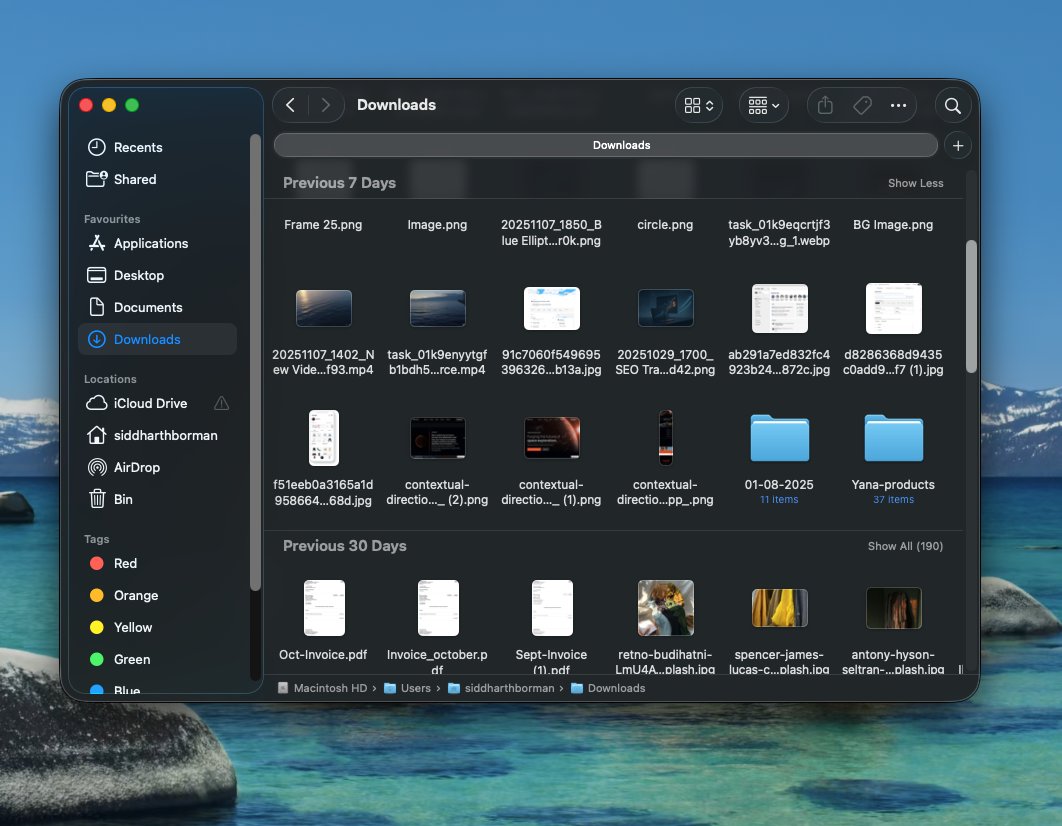Select ab291a7ed832fc4 jpg thumbnail
The width and height of the screenshot is (1062, 826).
(780, 308)
